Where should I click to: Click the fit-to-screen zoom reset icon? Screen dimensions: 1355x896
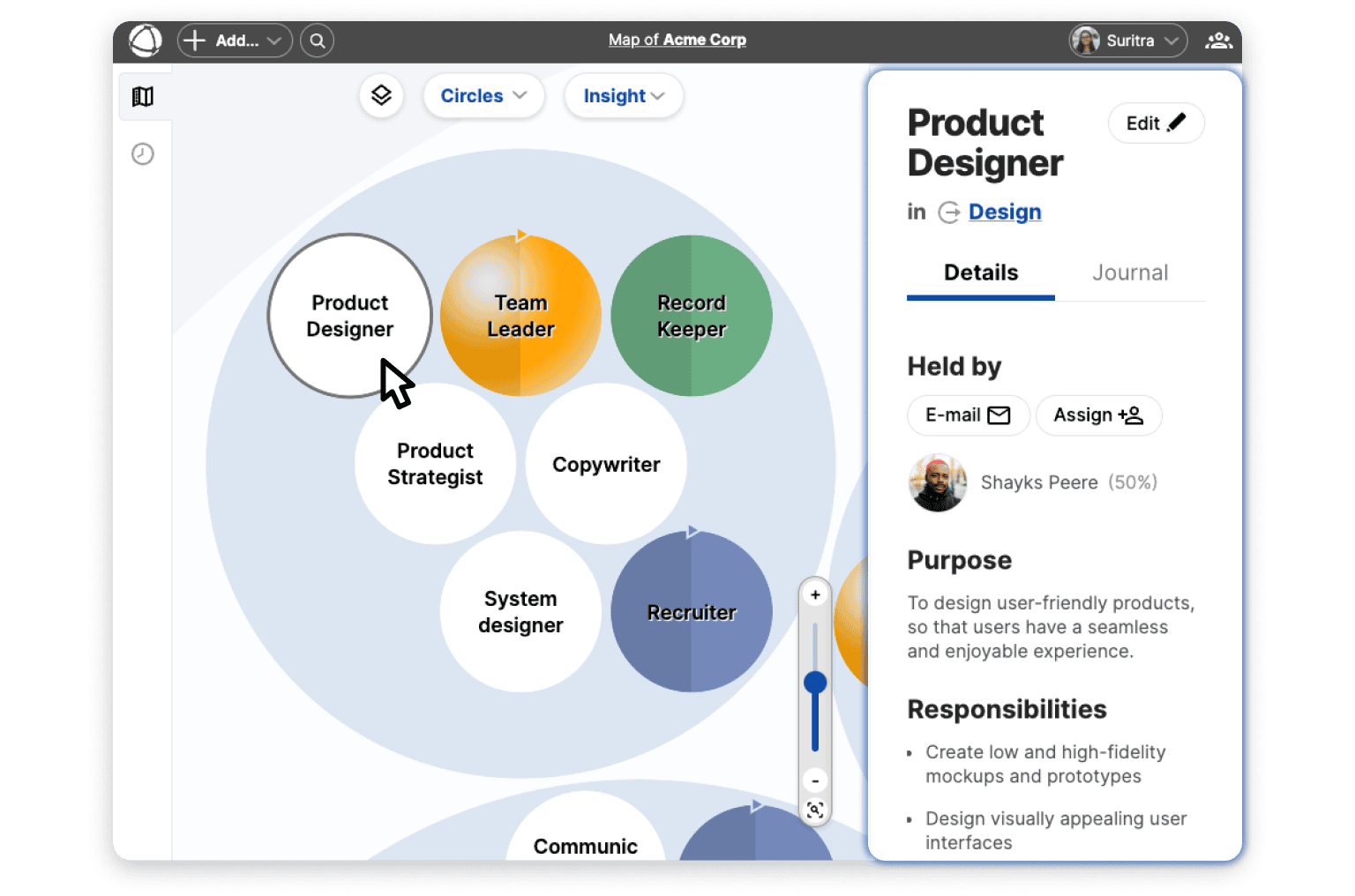click(x=815, y=810)
